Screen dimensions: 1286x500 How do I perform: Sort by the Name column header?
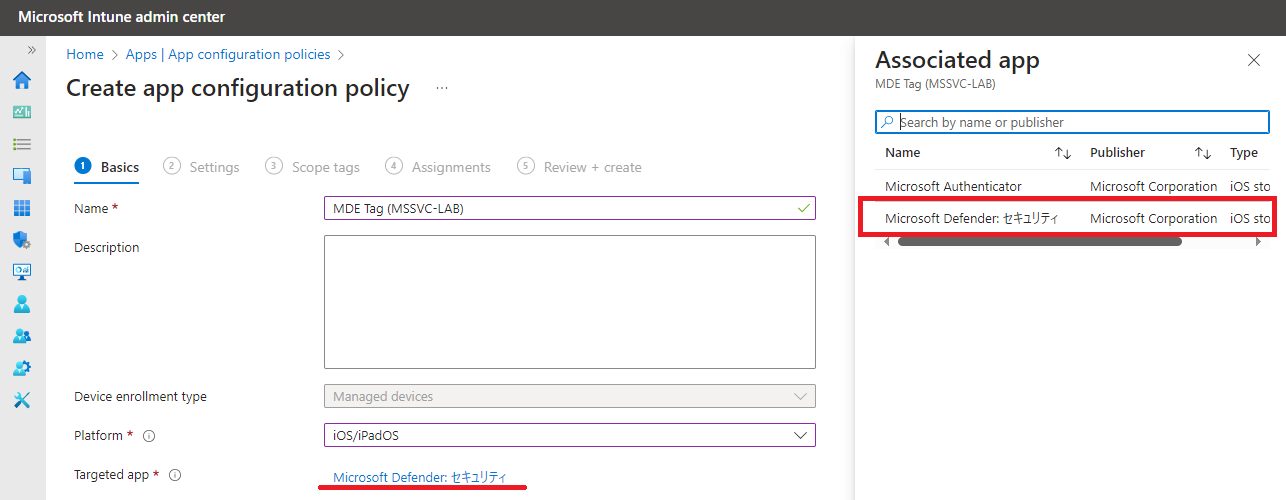tap(903, 153)
